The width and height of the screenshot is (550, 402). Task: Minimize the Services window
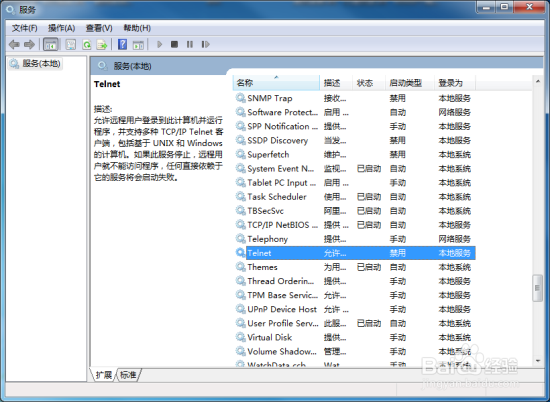(487, 7)
